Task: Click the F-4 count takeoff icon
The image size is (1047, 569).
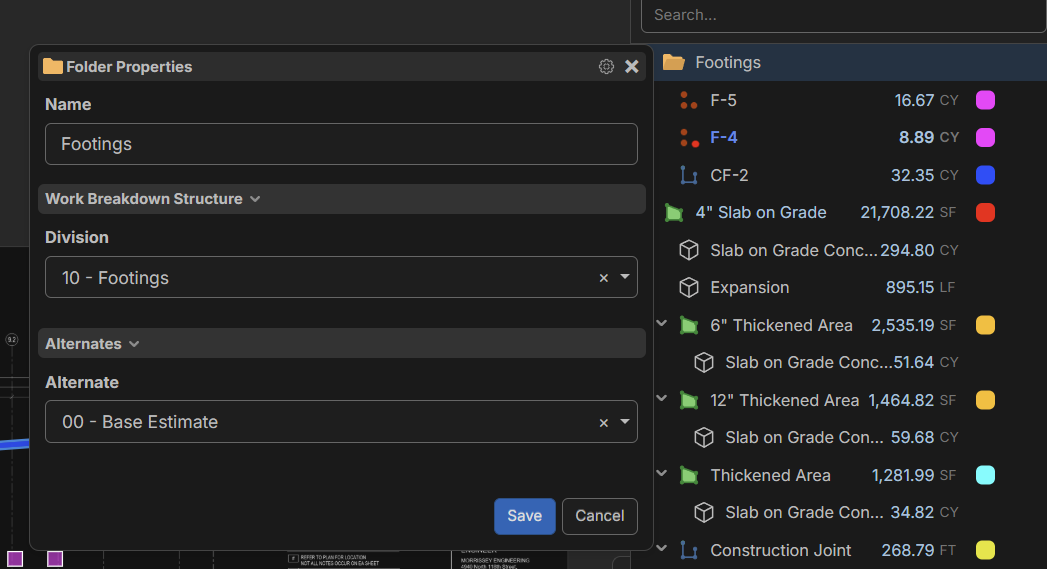Action: pyautogui.click(x=688, y=138)
